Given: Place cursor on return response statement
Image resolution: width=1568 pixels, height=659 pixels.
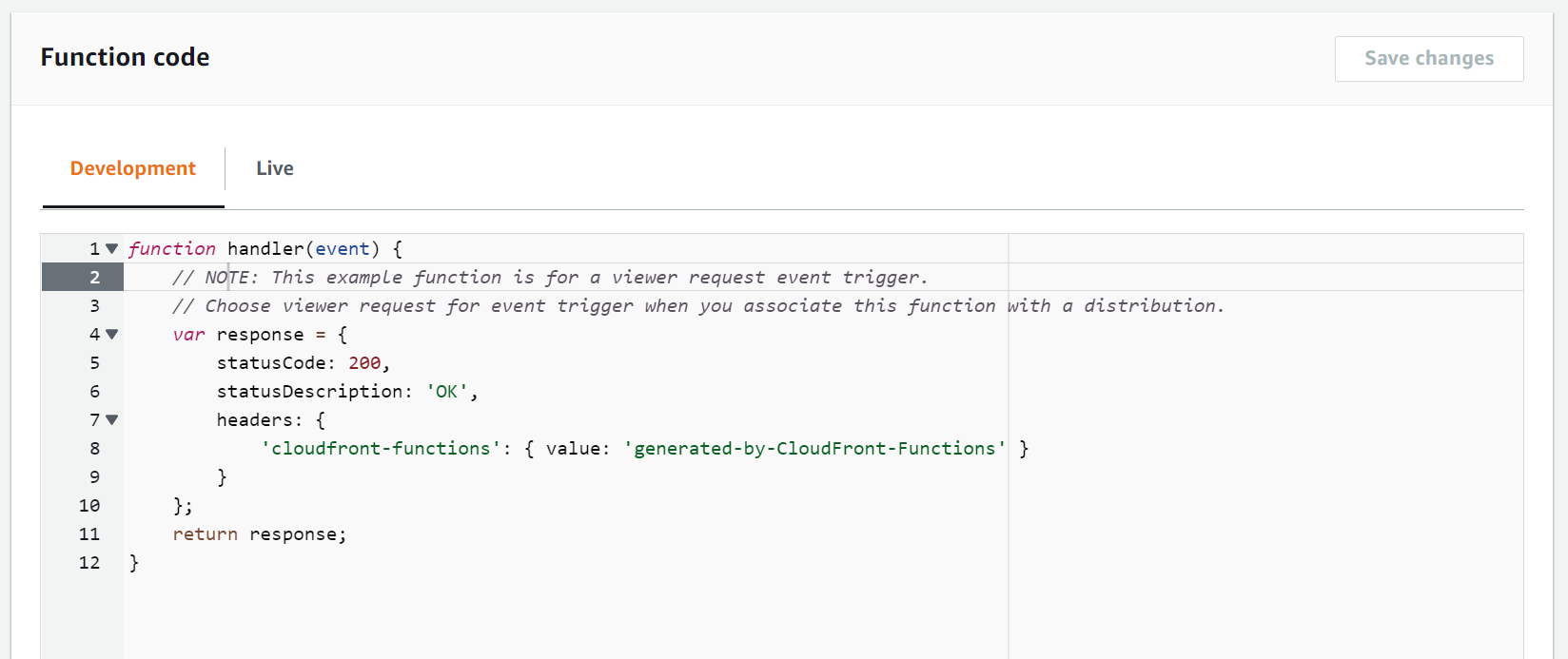Looking at the screenshot, I should [259, 534].
